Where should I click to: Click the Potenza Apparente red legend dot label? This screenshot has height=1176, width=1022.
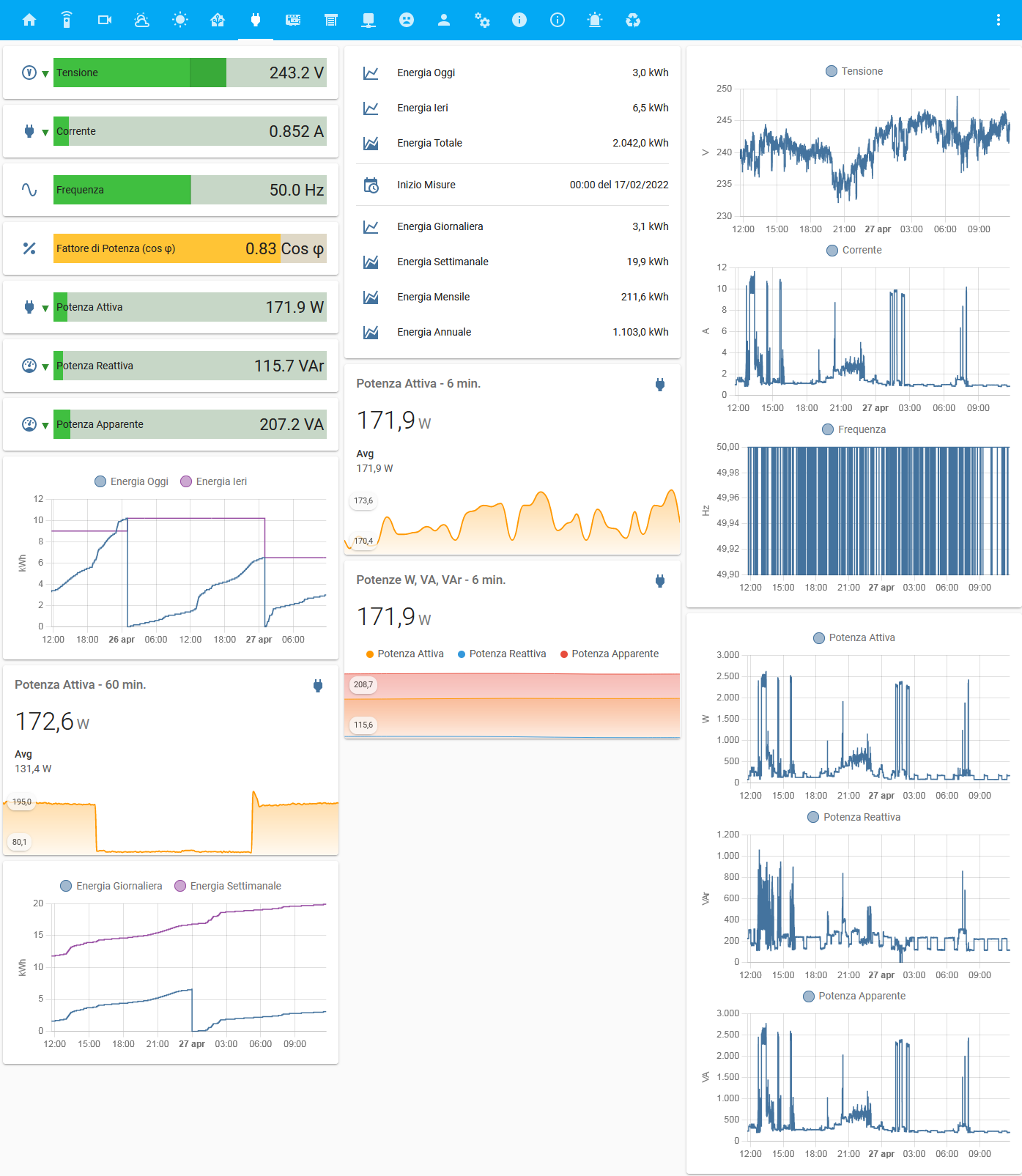(x=610, y=654)
